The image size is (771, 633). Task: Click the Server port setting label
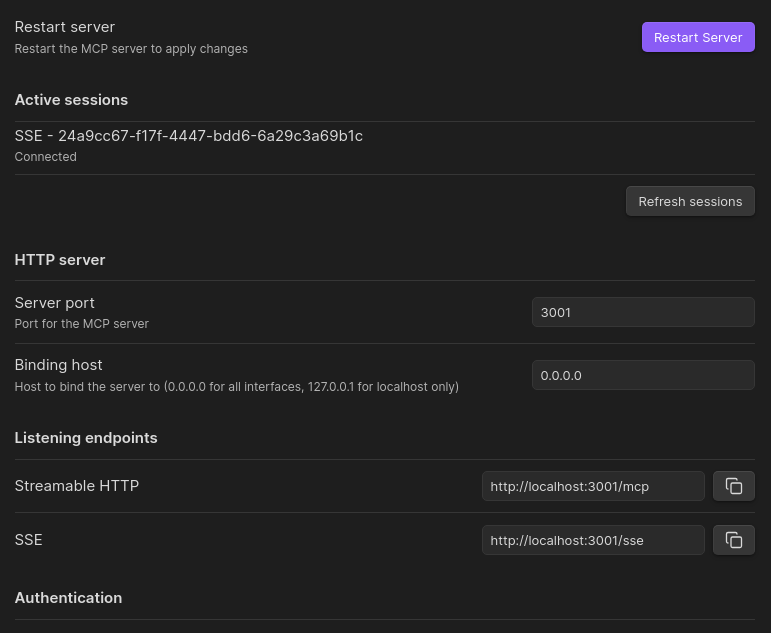click(55, 303)
